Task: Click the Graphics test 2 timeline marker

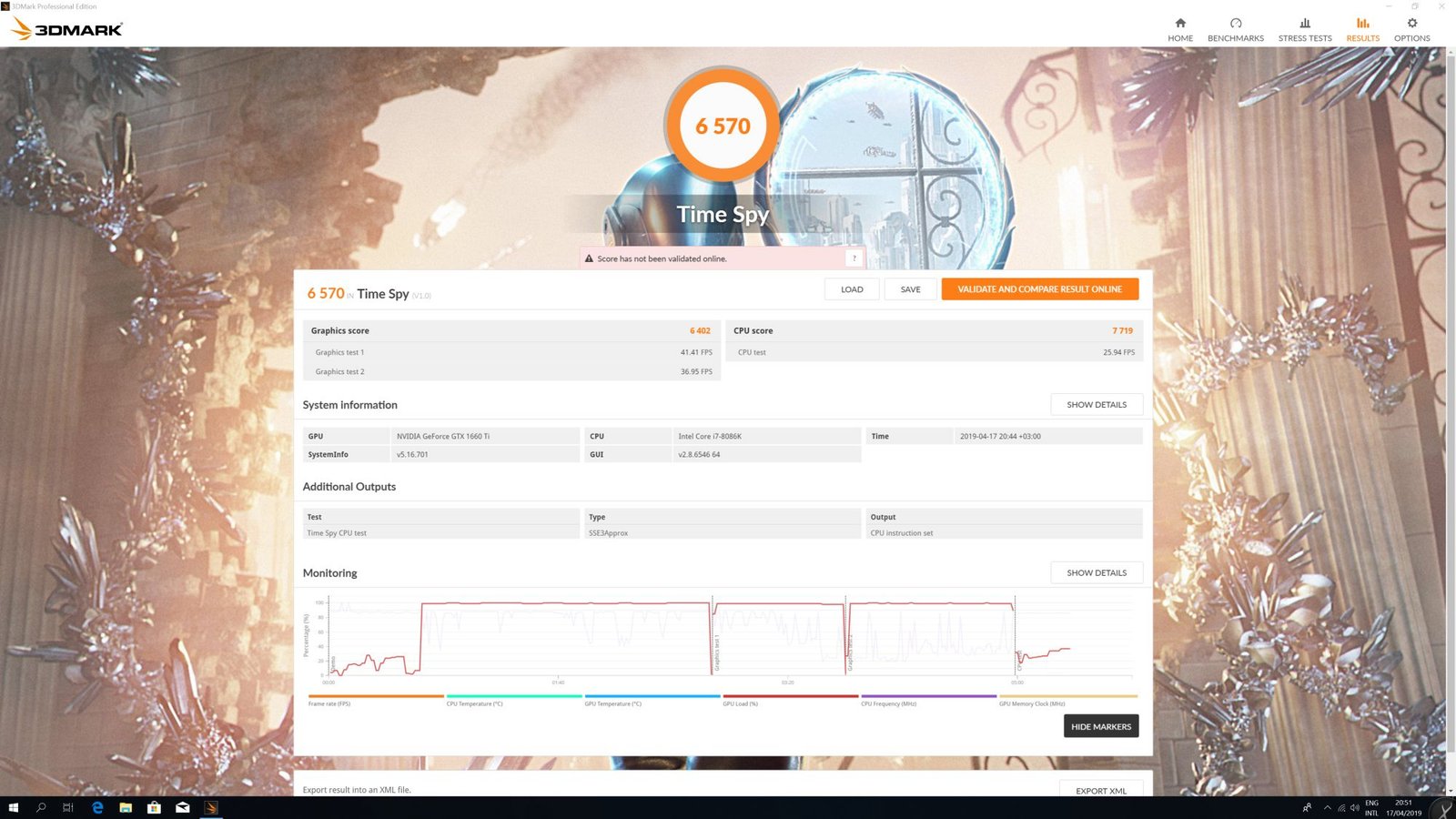Action: (x=850, y=652)
